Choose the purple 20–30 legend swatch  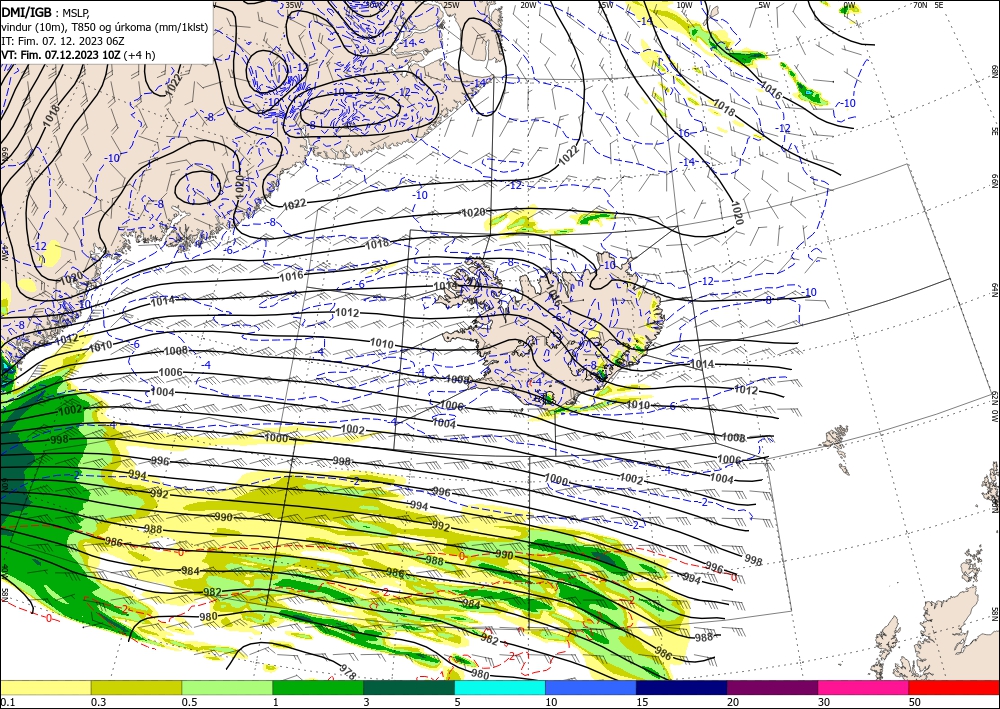(772, 687)
